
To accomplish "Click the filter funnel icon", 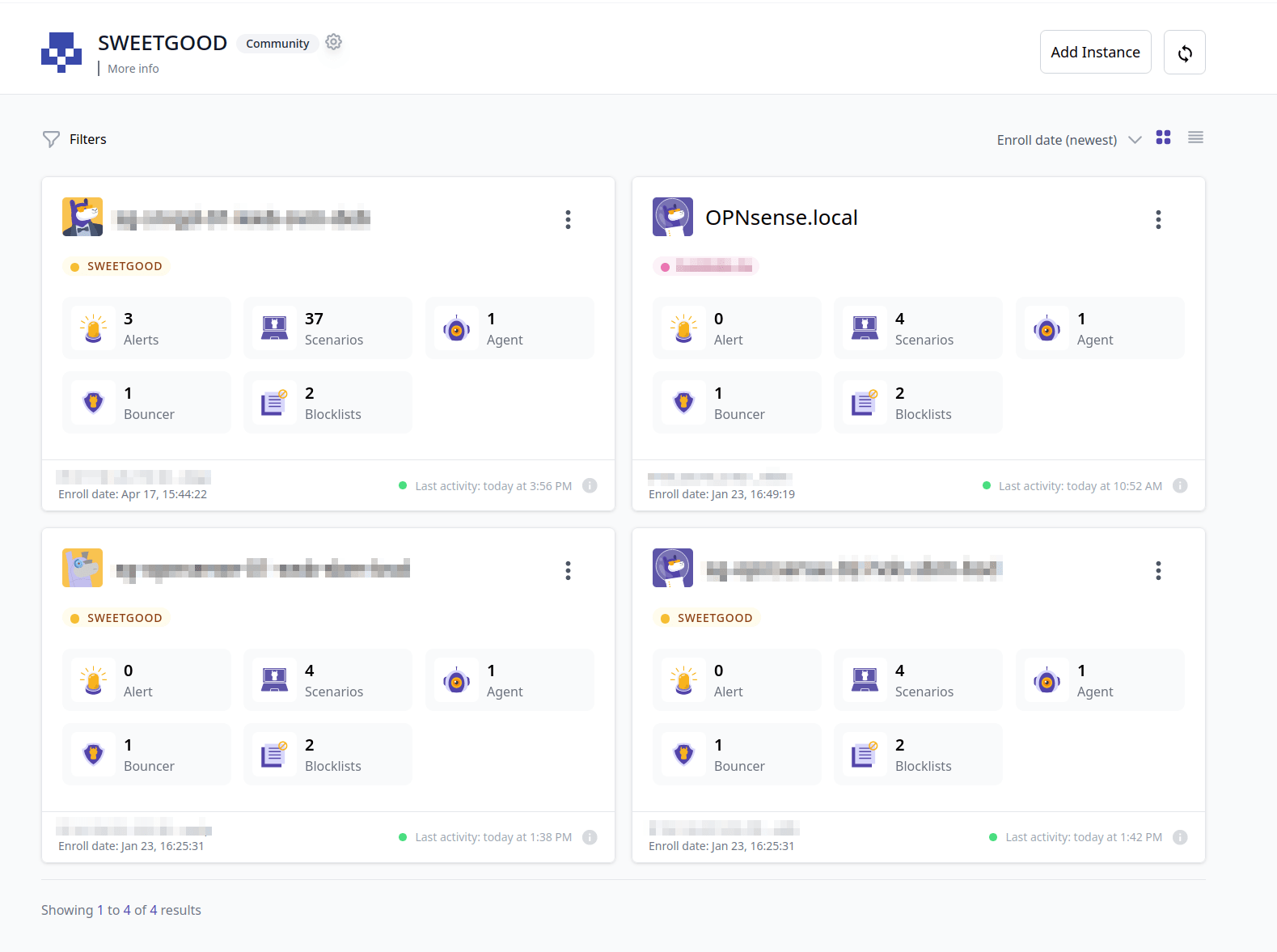I will (51, 139).
